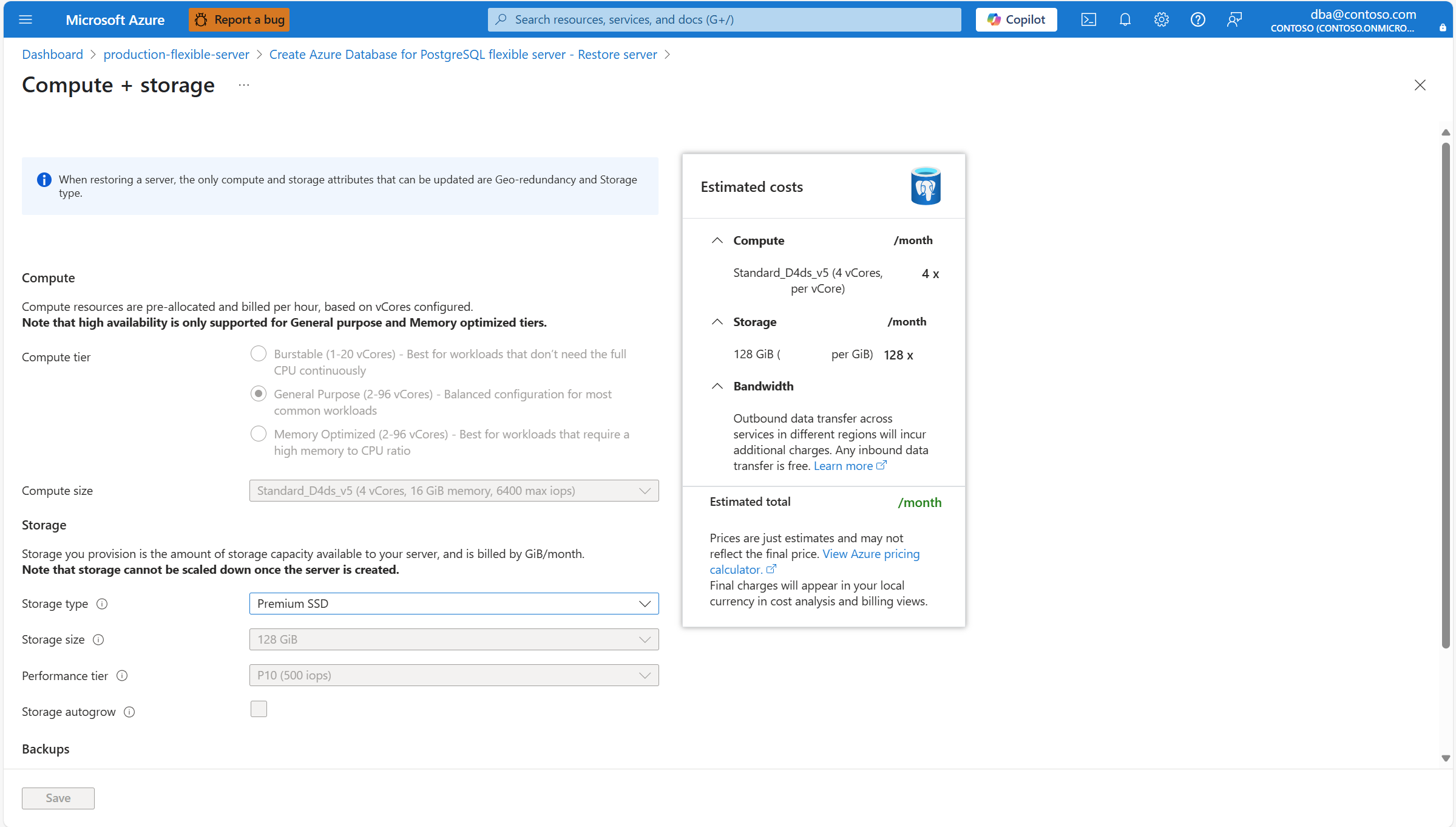Collapse the Compute cost section
Image resolution: width=1456 pixels, height=827 pixels.
click(717, 240)
